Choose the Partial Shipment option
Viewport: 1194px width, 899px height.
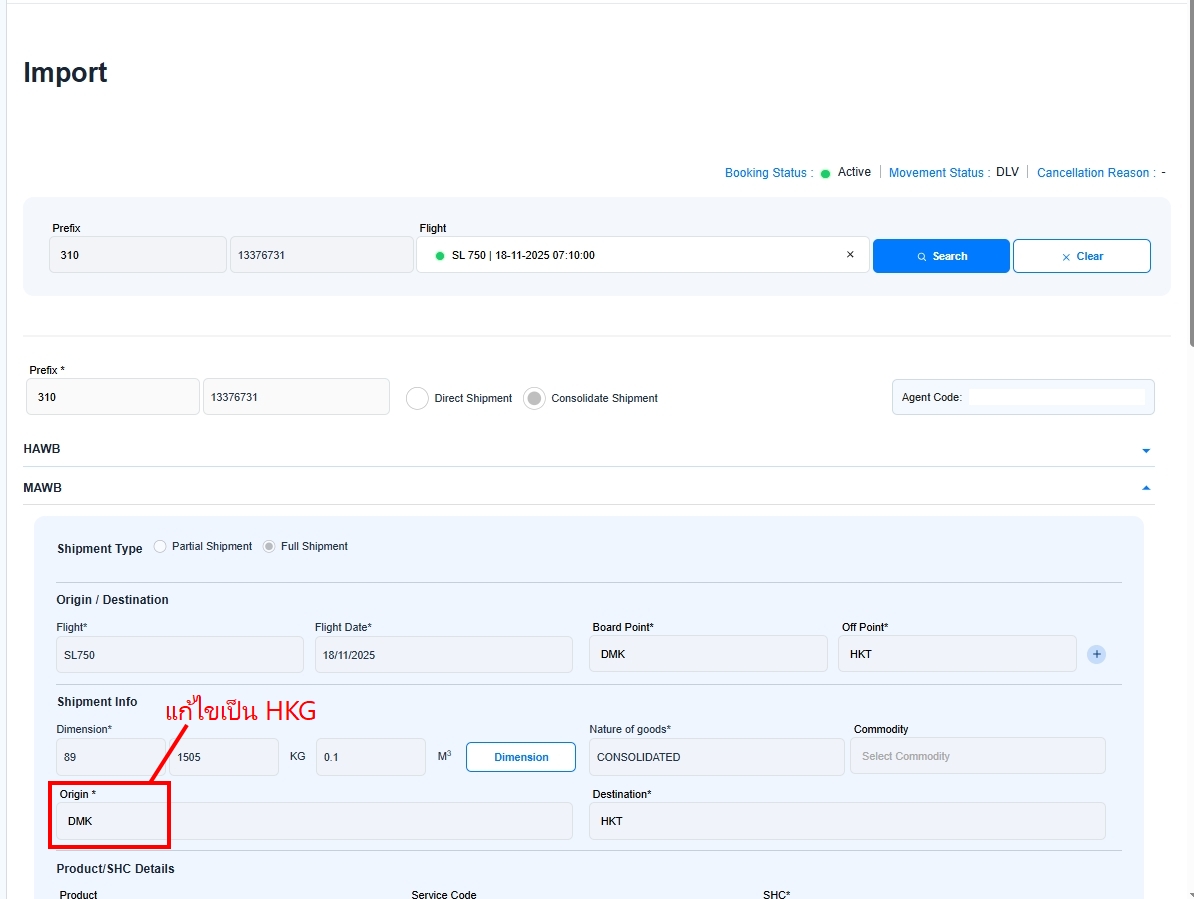click(160, 546)
